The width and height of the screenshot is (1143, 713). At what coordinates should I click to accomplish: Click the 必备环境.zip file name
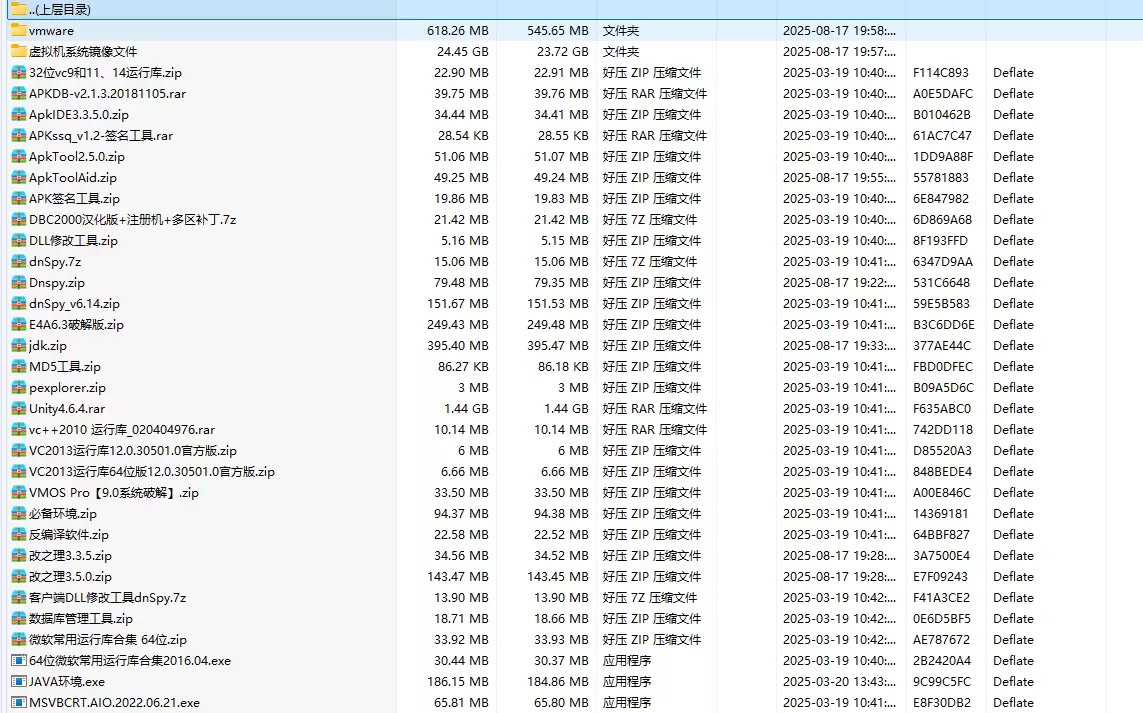63,514
